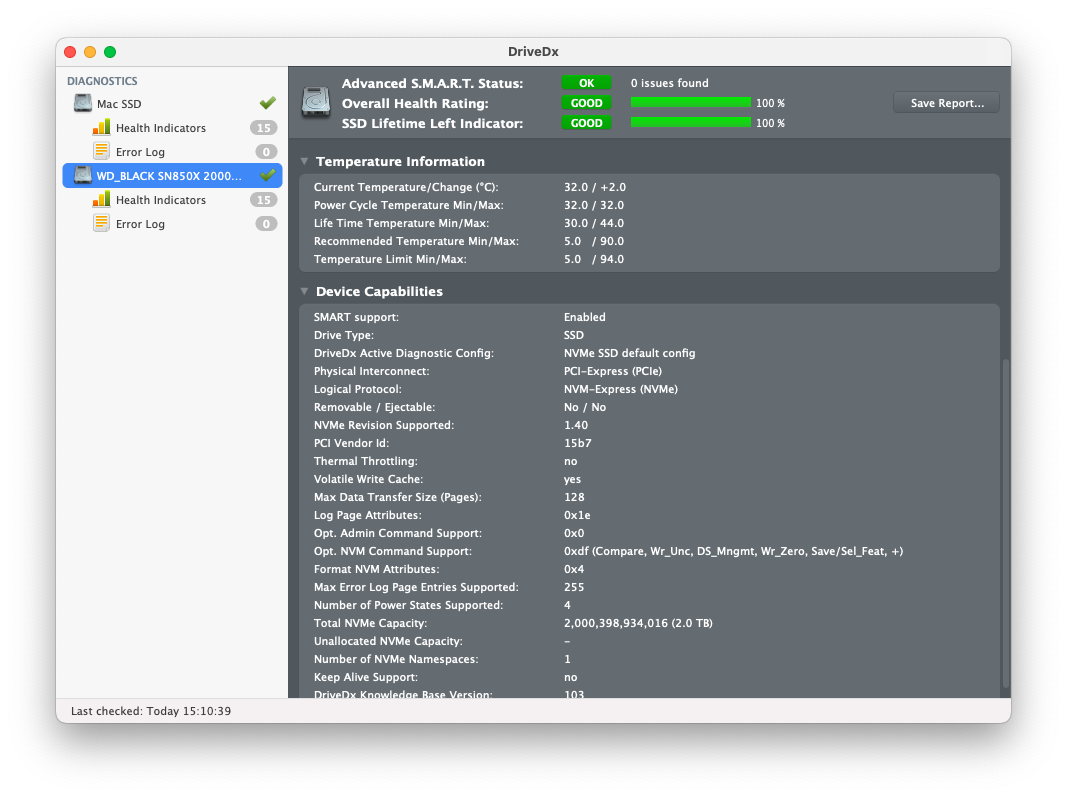The image size is (1067, 797).
Task: Click the 15 badge for WD_BLACK Health Indicators
Action: pyautogui.click(x=263, y=200)
